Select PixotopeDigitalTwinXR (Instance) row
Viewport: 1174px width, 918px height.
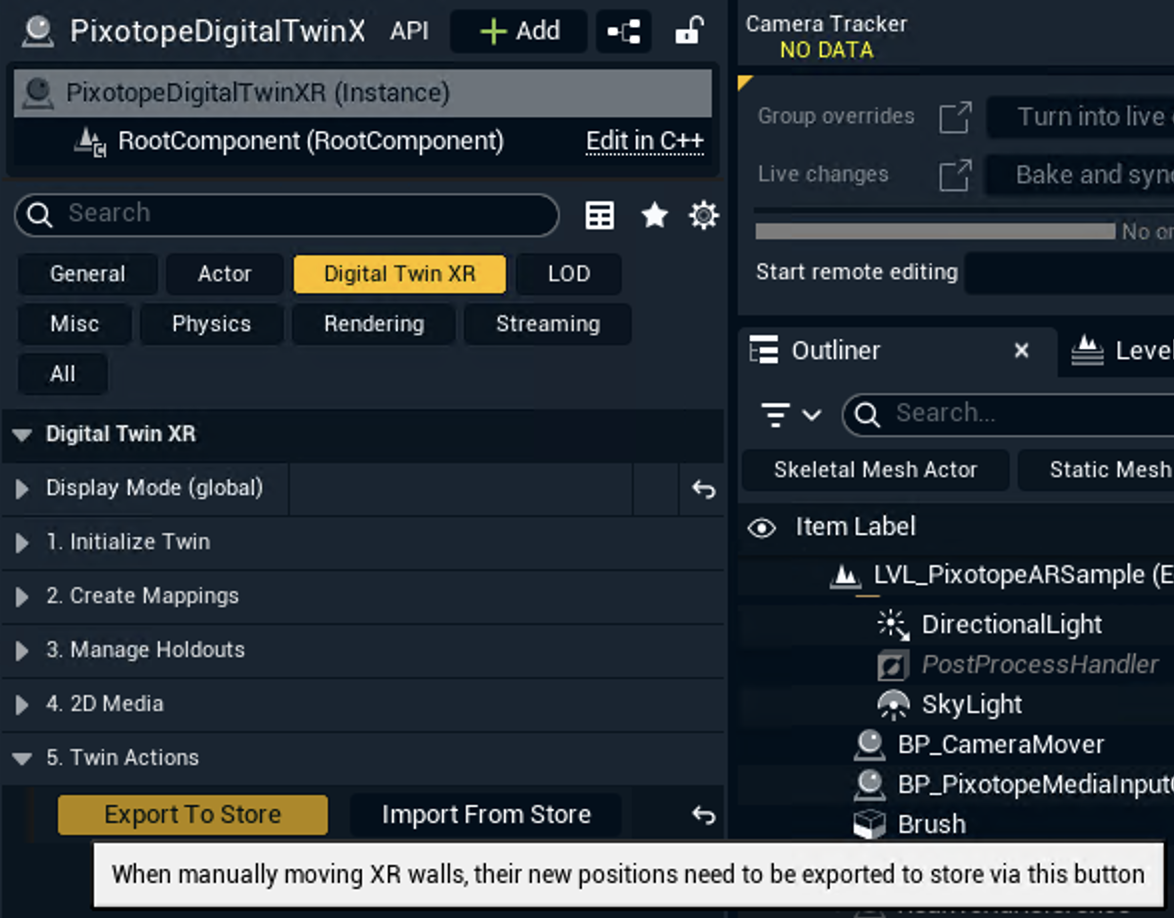click(x=362, y=93)
